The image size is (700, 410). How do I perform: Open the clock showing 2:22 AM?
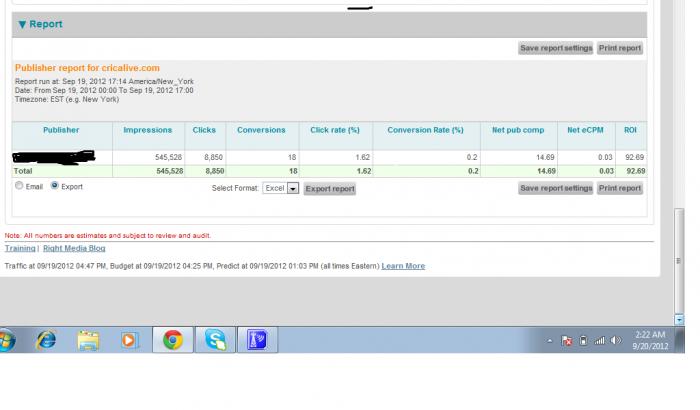650,340
